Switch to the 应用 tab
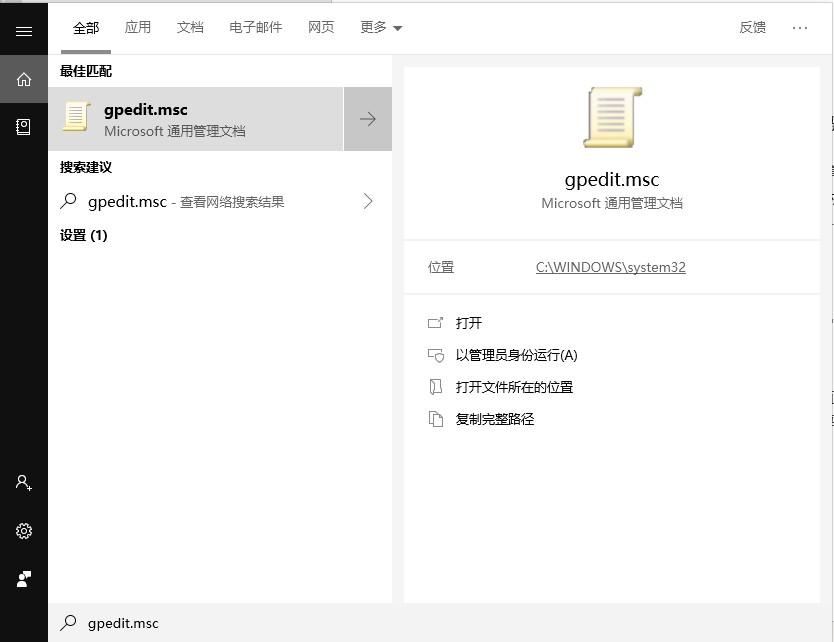 [x=138, y=27]
